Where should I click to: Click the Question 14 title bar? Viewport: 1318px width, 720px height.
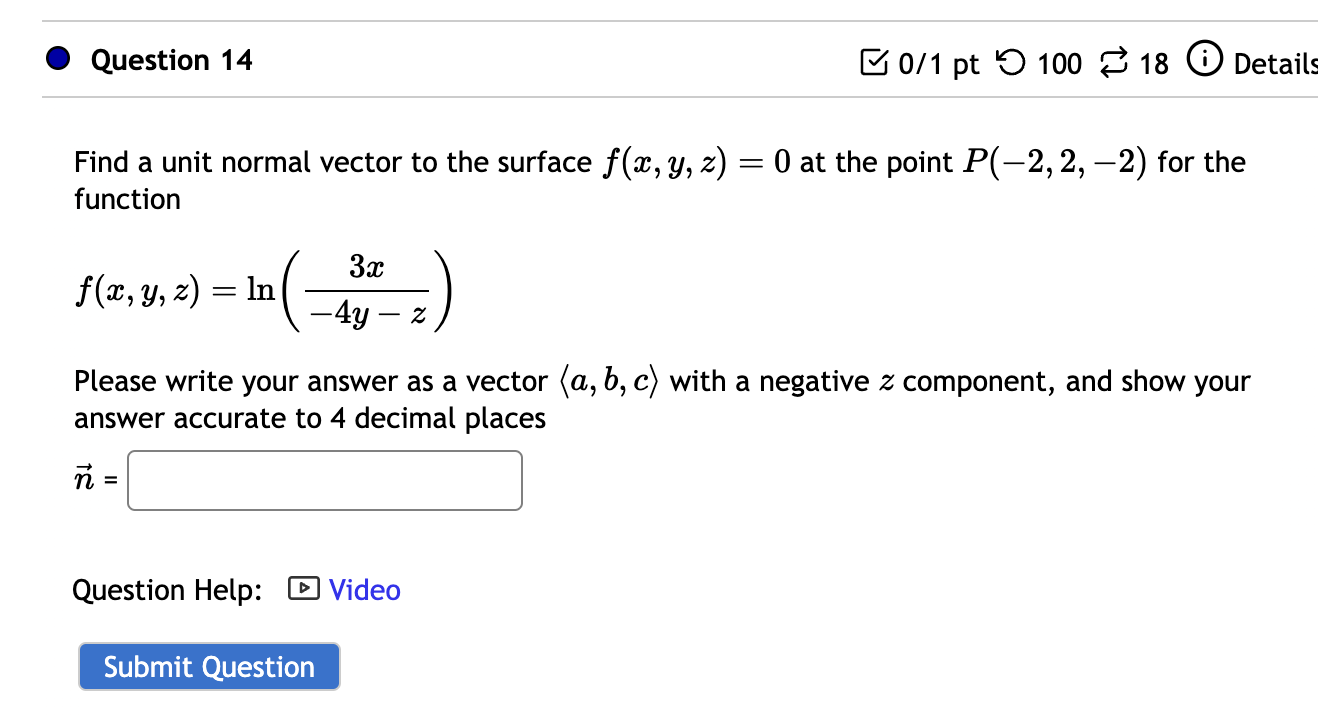[170, 60]
